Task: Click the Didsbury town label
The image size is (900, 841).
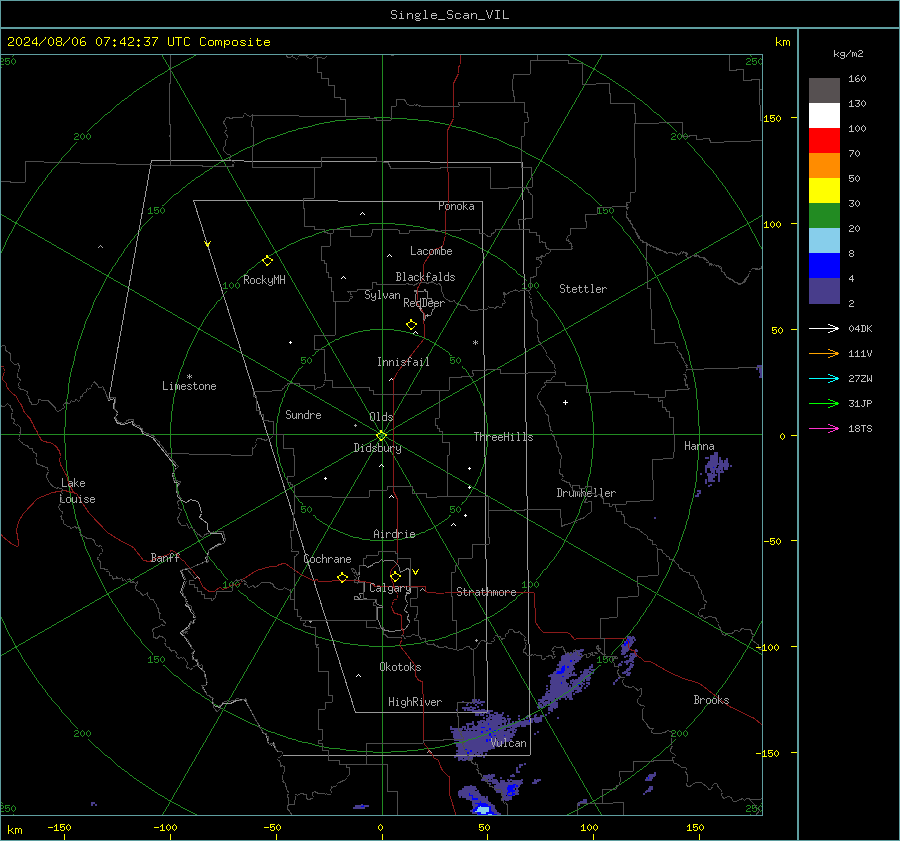Action: [377, 448]
